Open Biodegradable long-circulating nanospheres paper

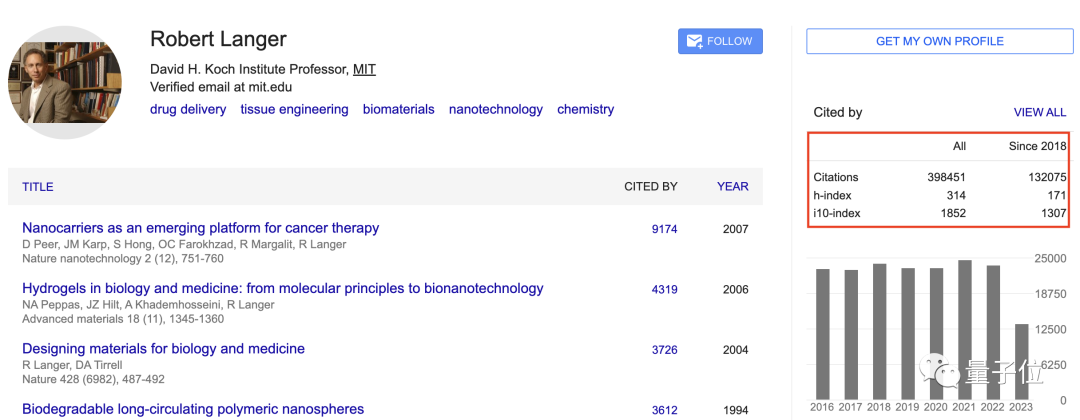click(x=193, y=409)
